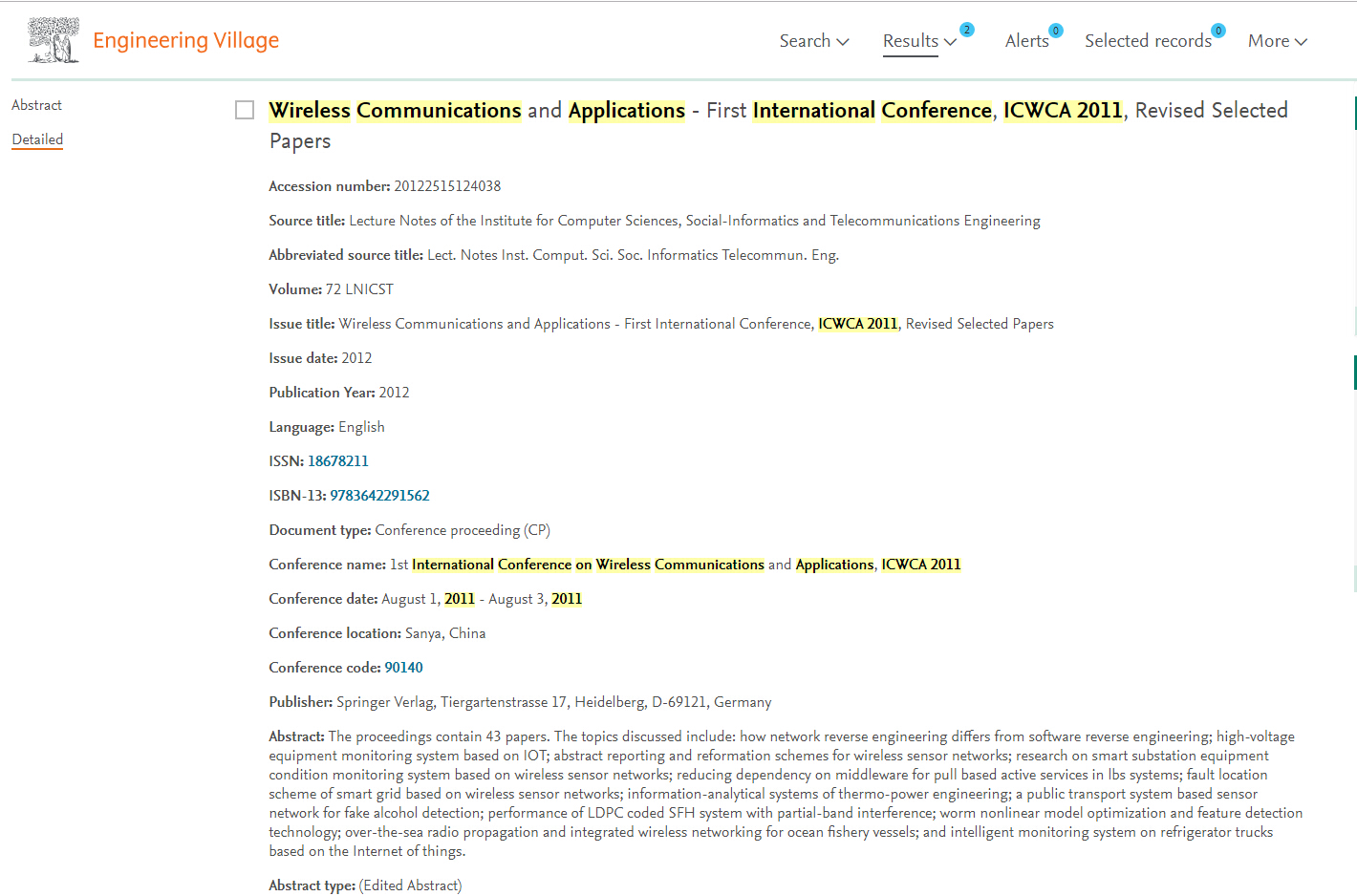Click the accession number 20122515124038
The image size is (1357, 896).
(447, 186)
